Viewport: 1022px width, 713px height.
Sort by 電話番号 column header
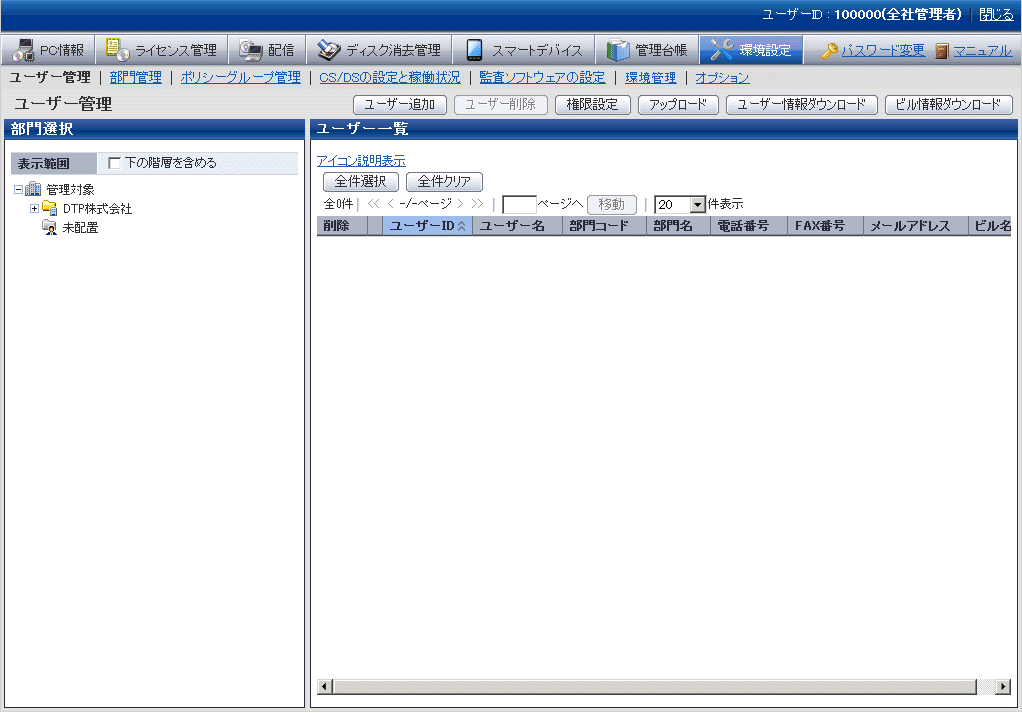coord(749,226)
